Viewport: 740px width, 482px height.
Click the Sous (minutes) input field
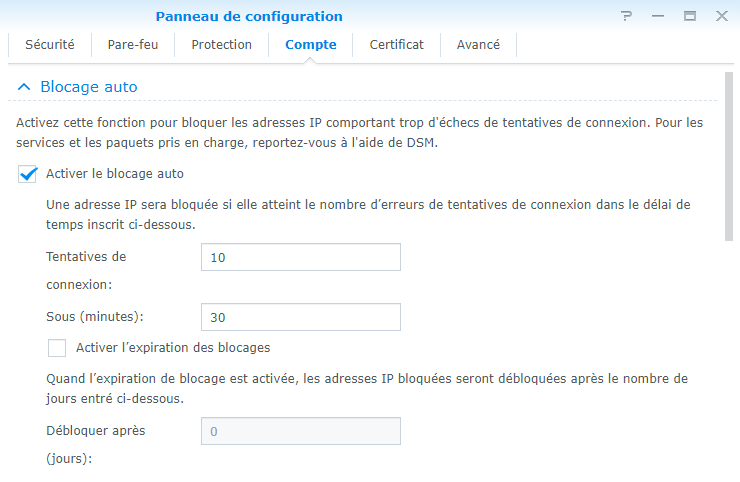(301, 317)
